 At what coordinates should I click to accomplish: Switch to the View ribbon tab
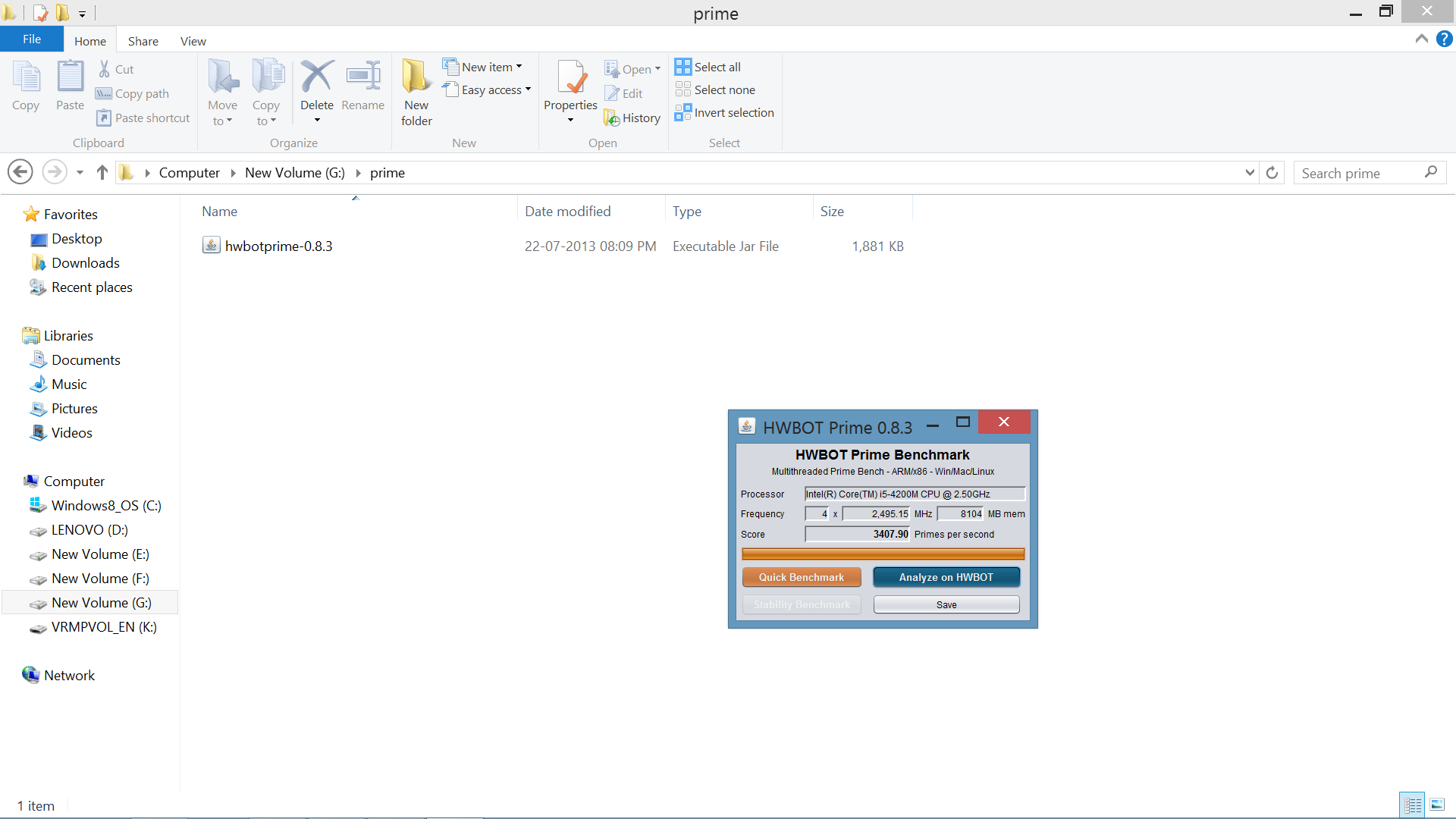[x=193, y=41]
